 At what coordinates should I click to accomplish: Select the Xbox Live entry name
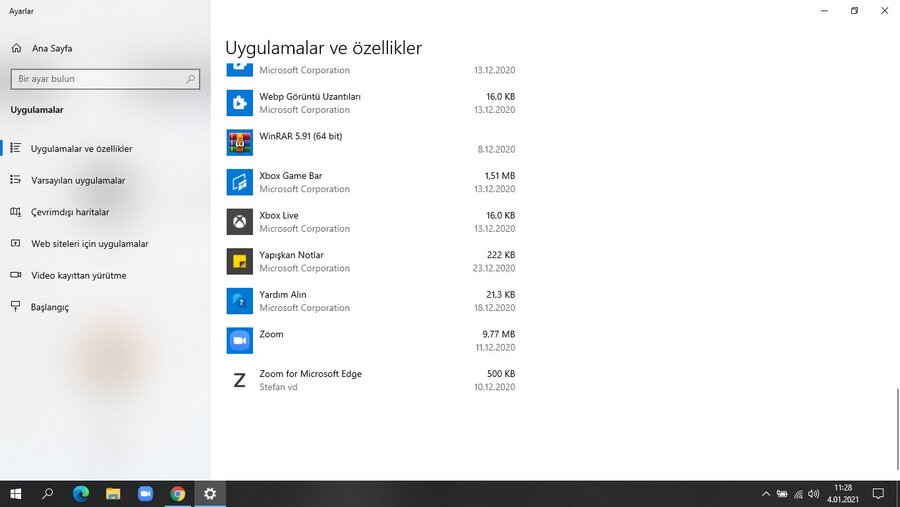click(x=279, y=215)
